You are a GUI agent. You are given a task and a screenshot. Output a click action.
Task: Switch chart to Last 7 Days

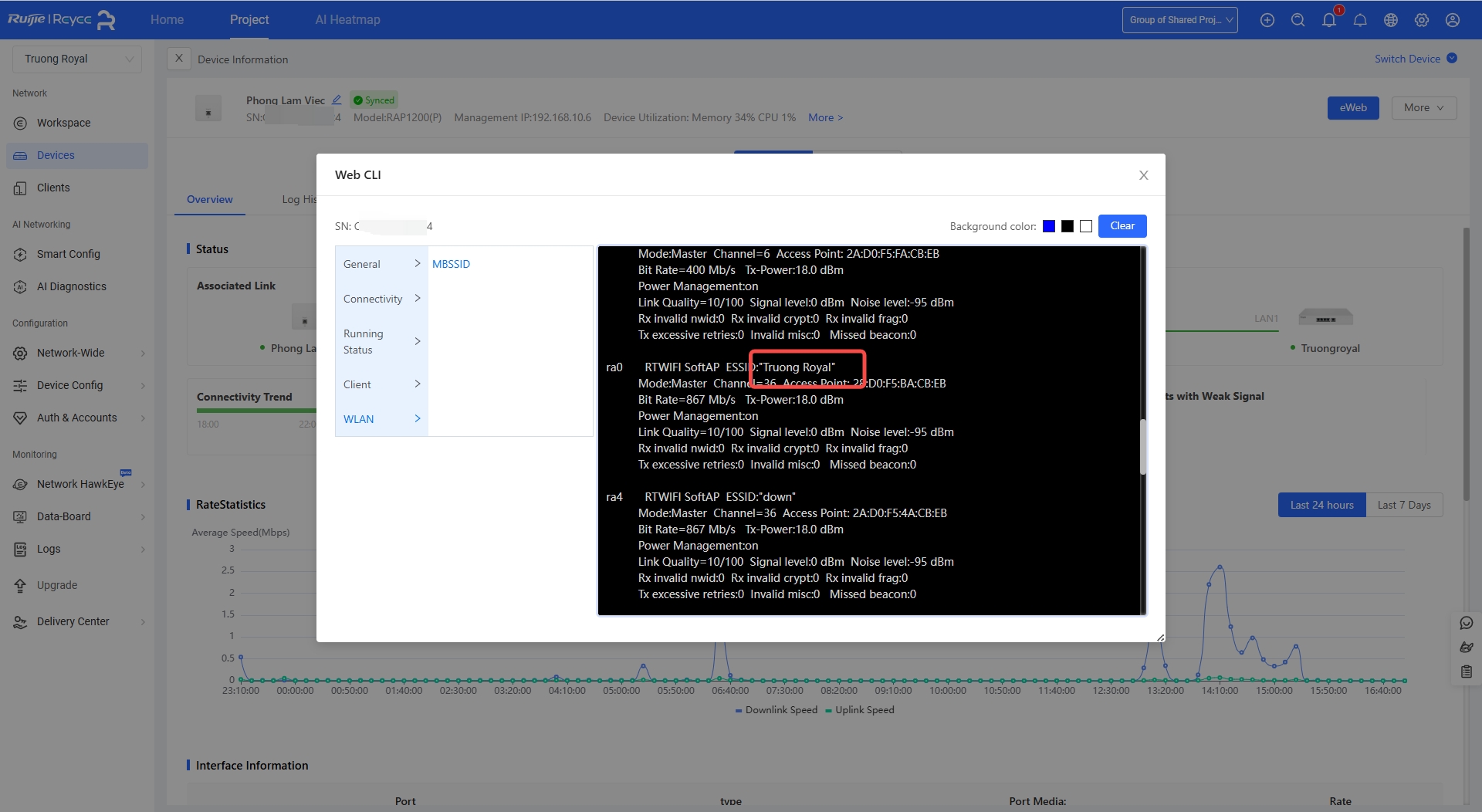(1403, 505)
